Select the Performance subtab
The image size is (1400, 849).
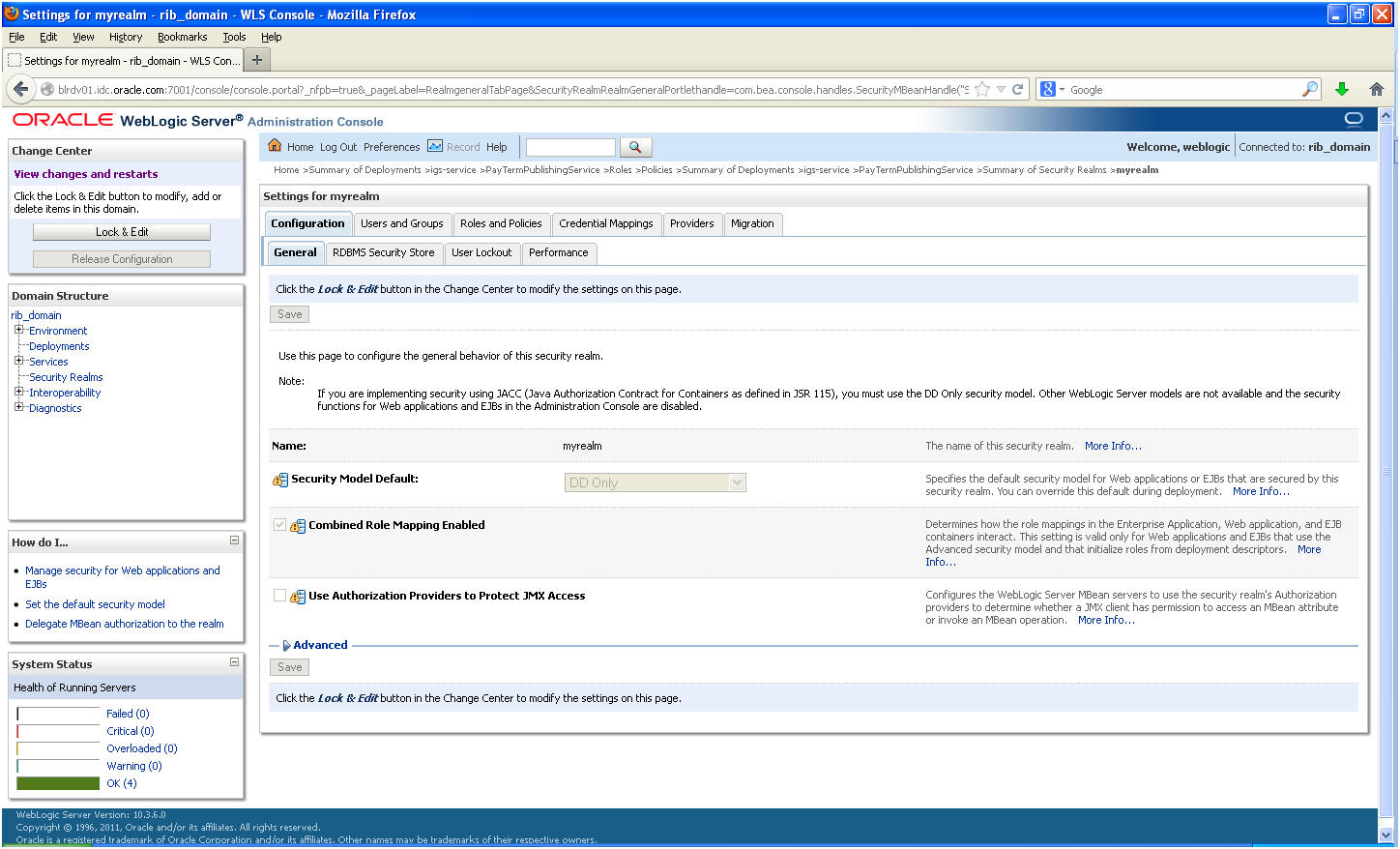559,252
